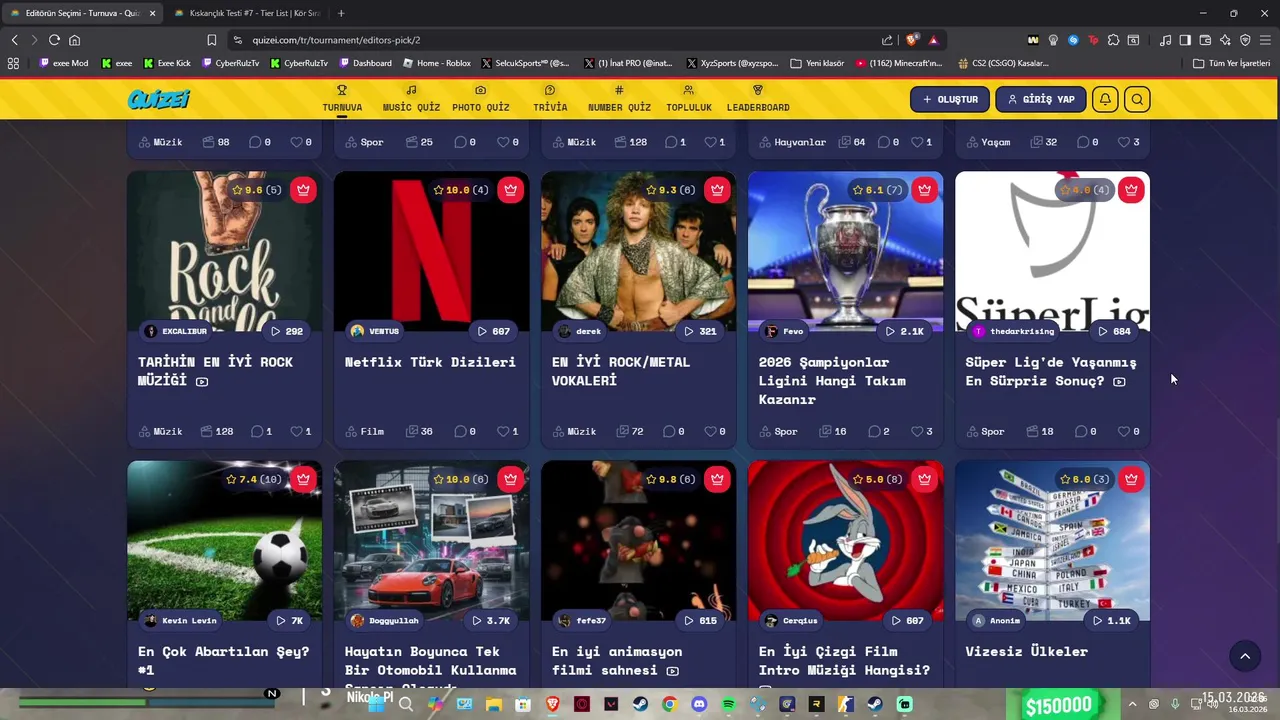The width and height of the screenshot is (1280, 720).
Task: Click crown badge on En Çok Abartılan card
Action: 304,479
